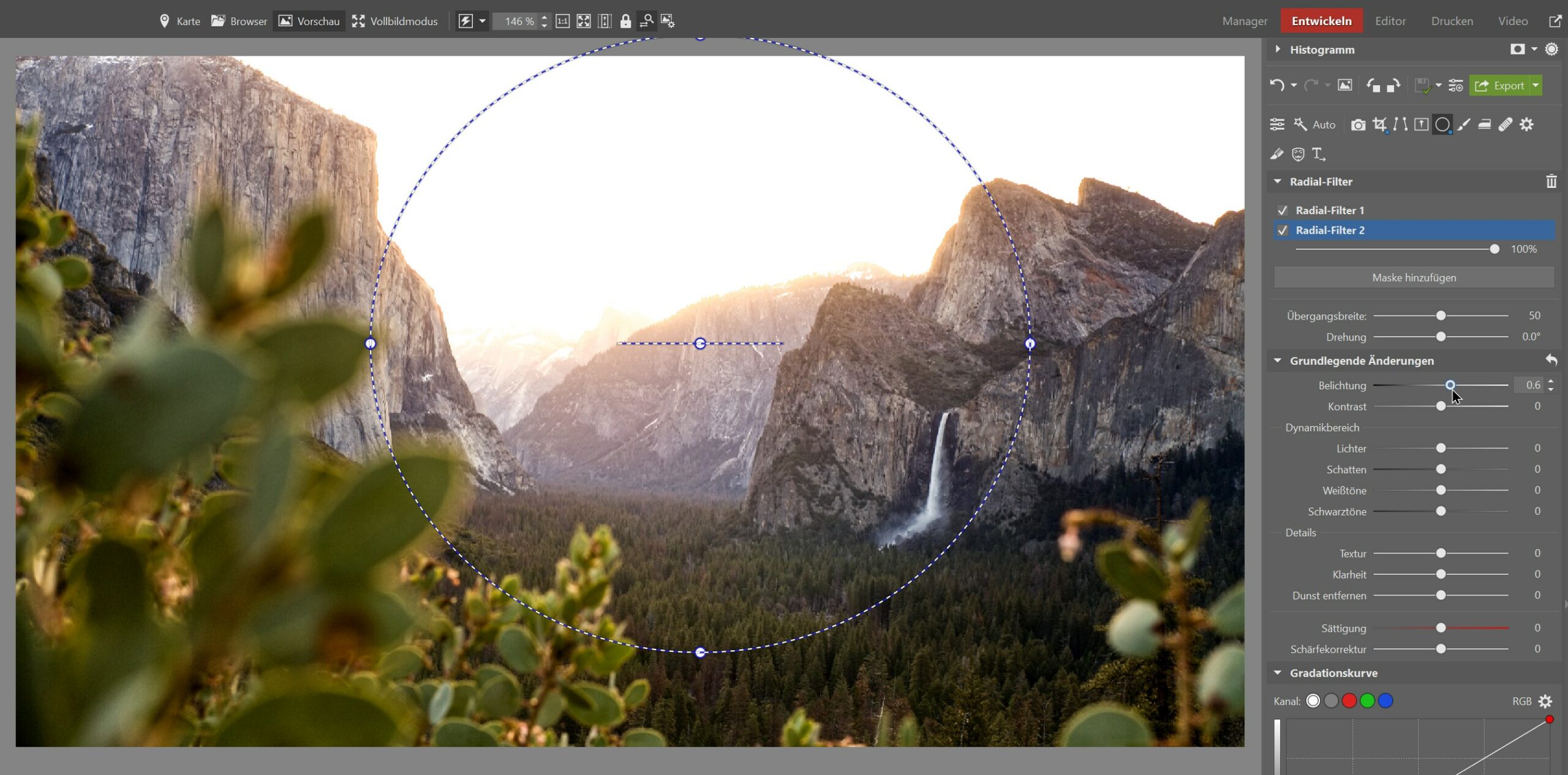
Task: Uncheck the Radial-Filter 2 checkbox
Action: 1283,231
